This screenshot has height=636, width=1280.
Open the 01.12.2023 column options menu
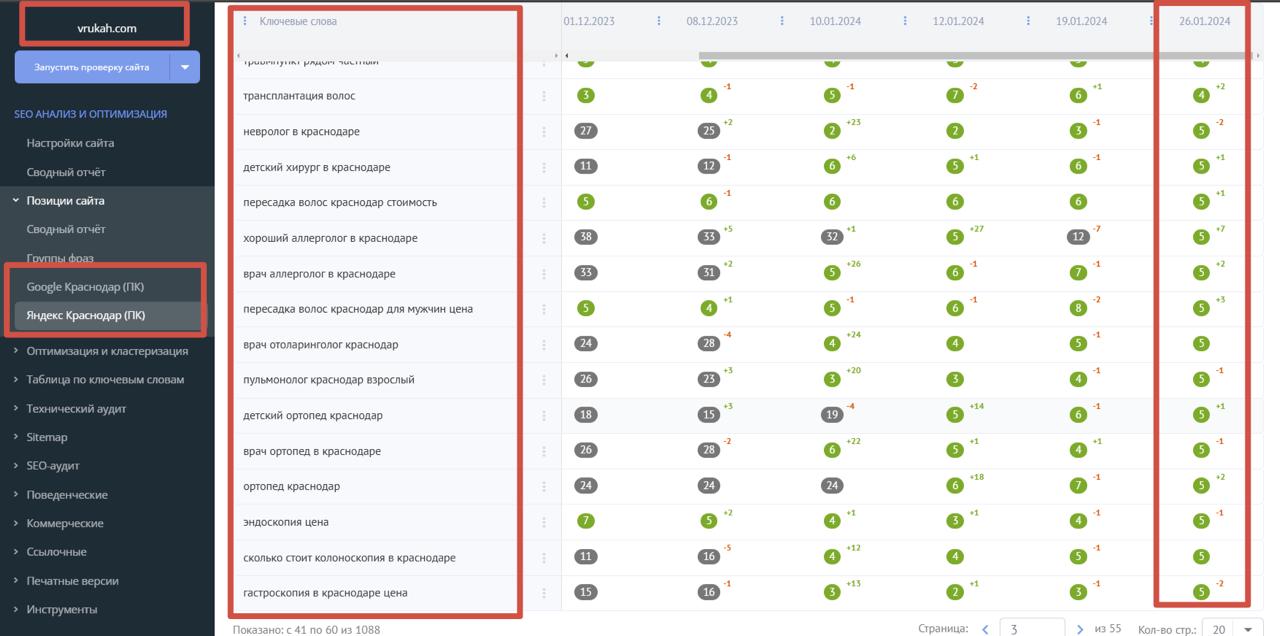coord(658,21)
